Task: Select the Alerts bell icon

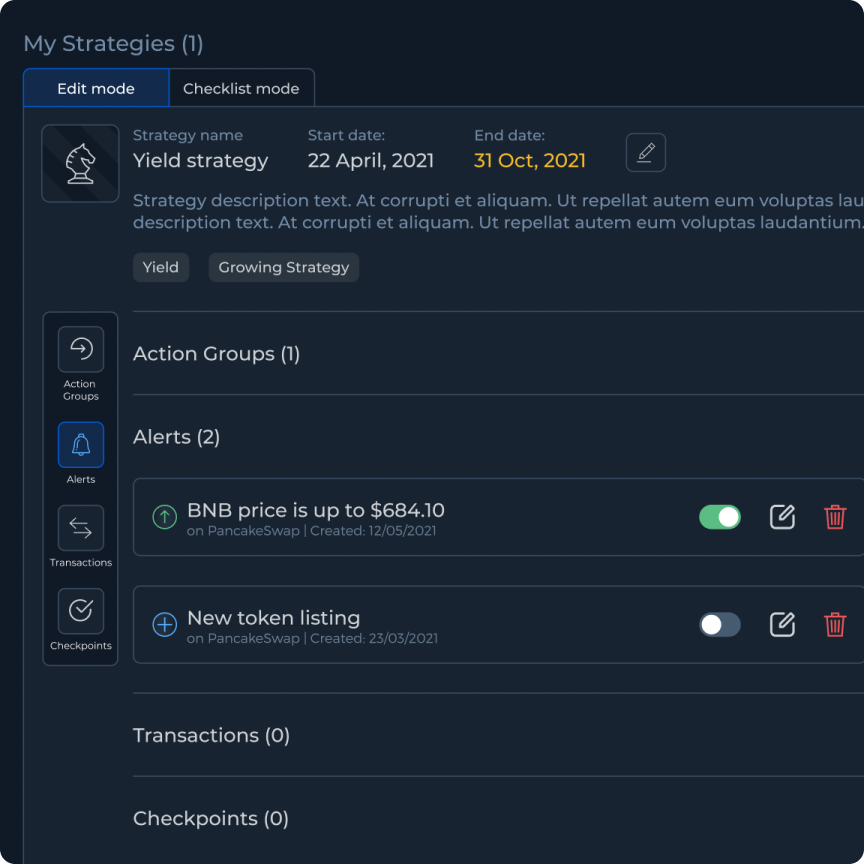Action: pos(81,445)
